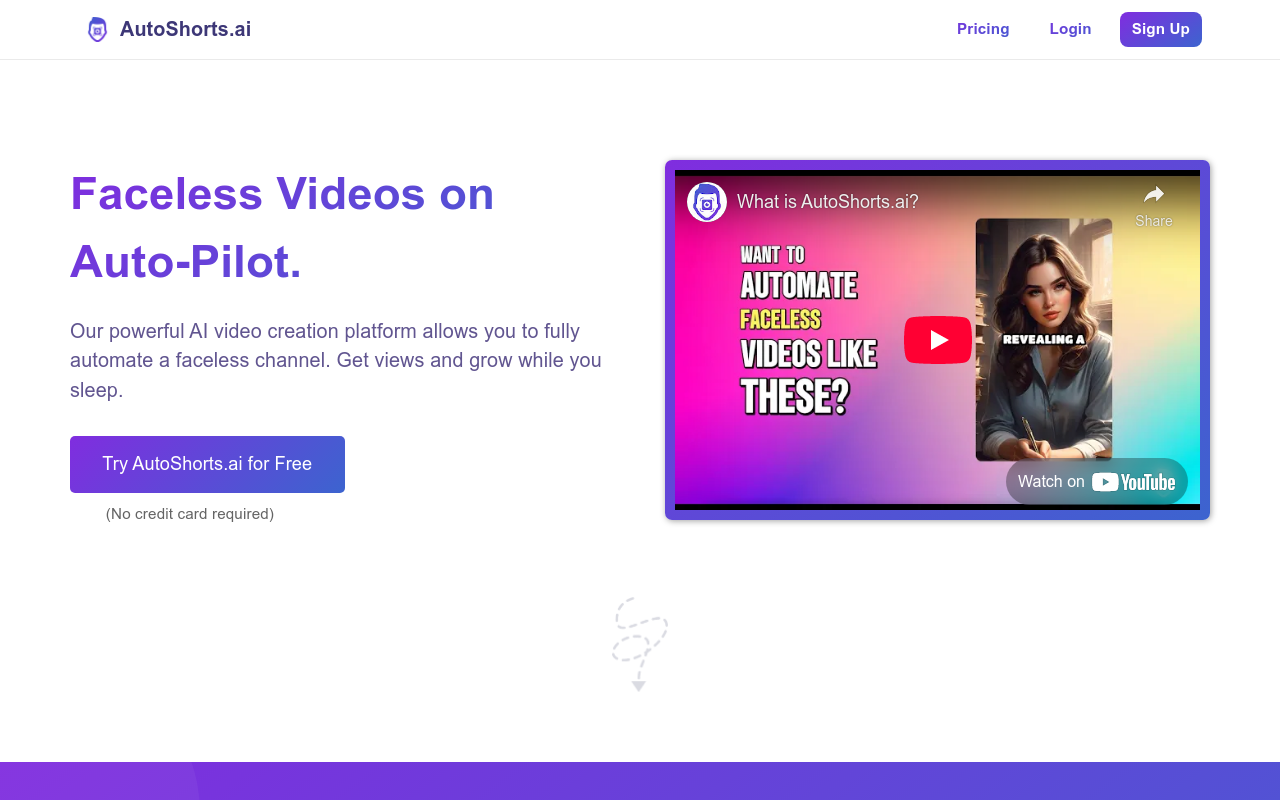Click the paragraph starting 'Our powerful AI video'

pos(336,360)
